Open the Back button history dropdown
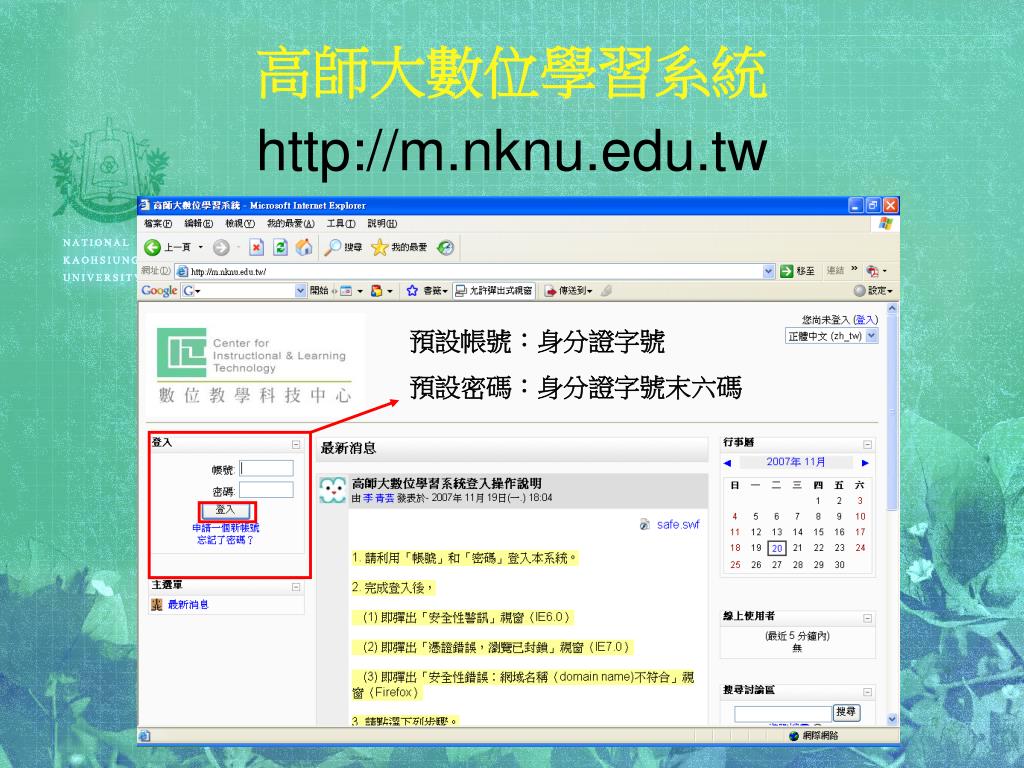Image resolution: width=1024 pixels, height=768 pixels. point(200,247)
